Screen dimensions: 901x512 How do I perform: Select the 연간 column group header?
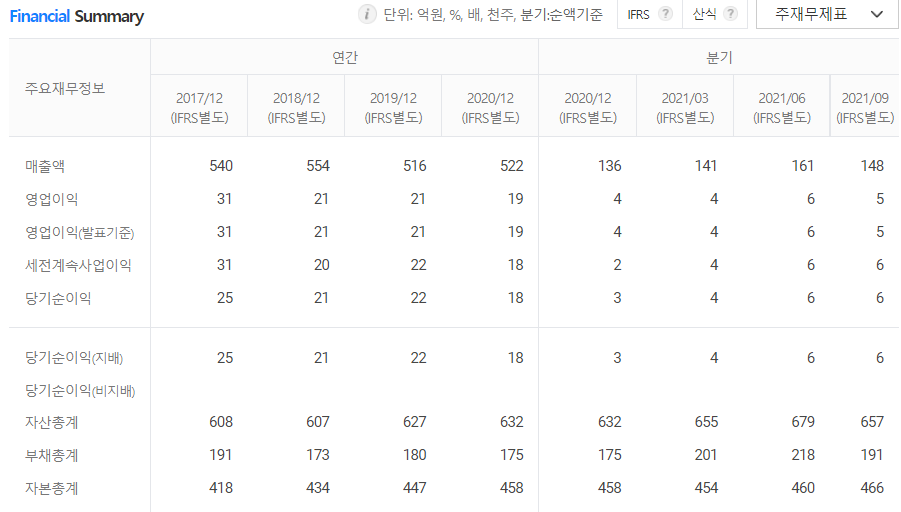click(x=345, y=57)
